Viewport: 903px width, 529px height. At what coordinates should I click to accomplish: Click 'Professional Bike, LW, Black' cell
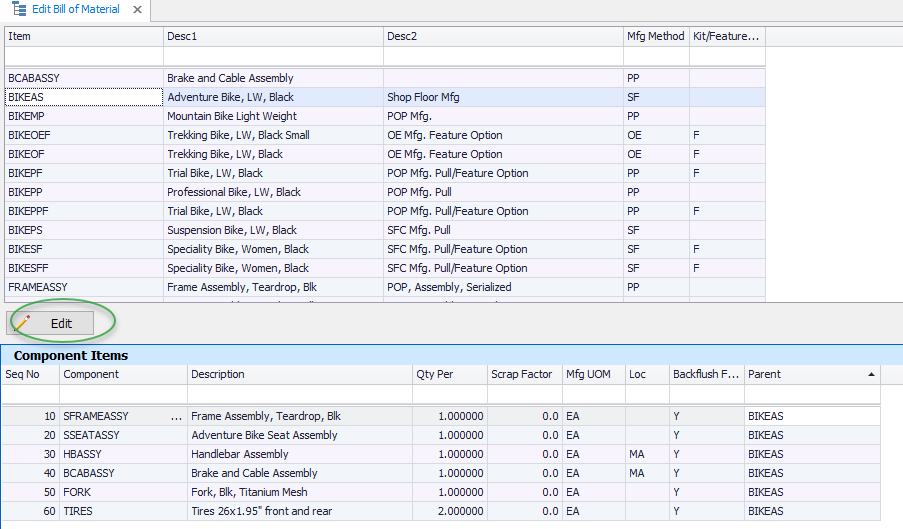274,192
